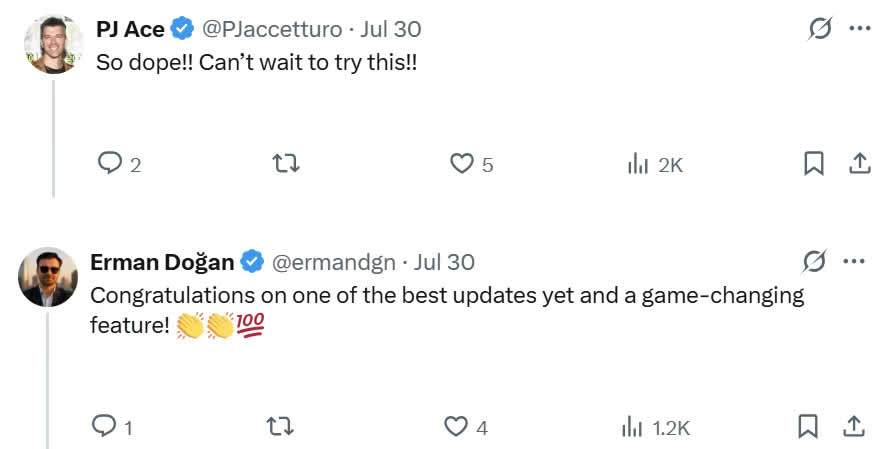Open Erman Doğan's profile picture
The width and height of the screenshot is (890, 449).
48,277
